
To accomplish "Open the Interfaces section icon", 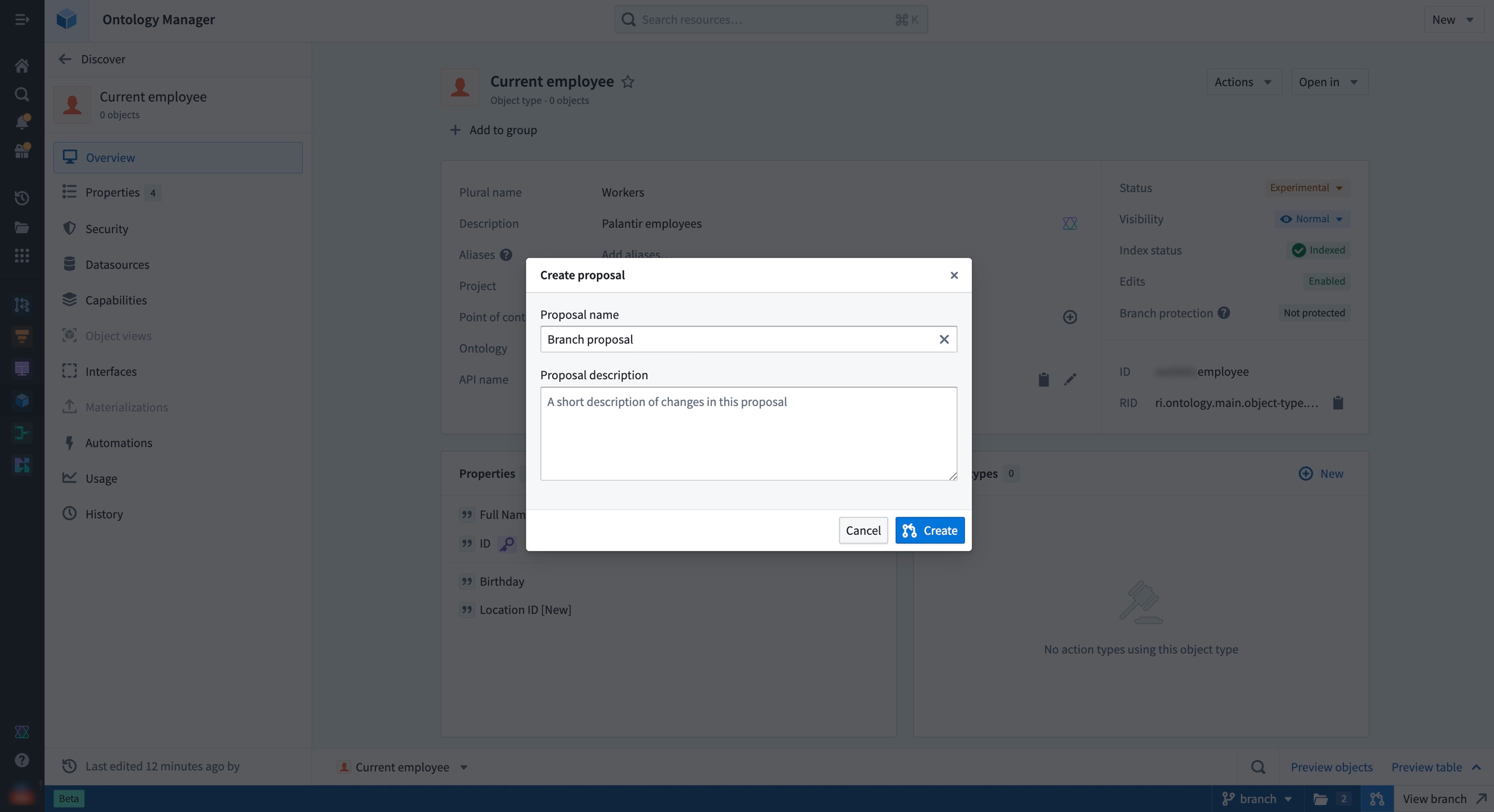I will click(69, 371).
